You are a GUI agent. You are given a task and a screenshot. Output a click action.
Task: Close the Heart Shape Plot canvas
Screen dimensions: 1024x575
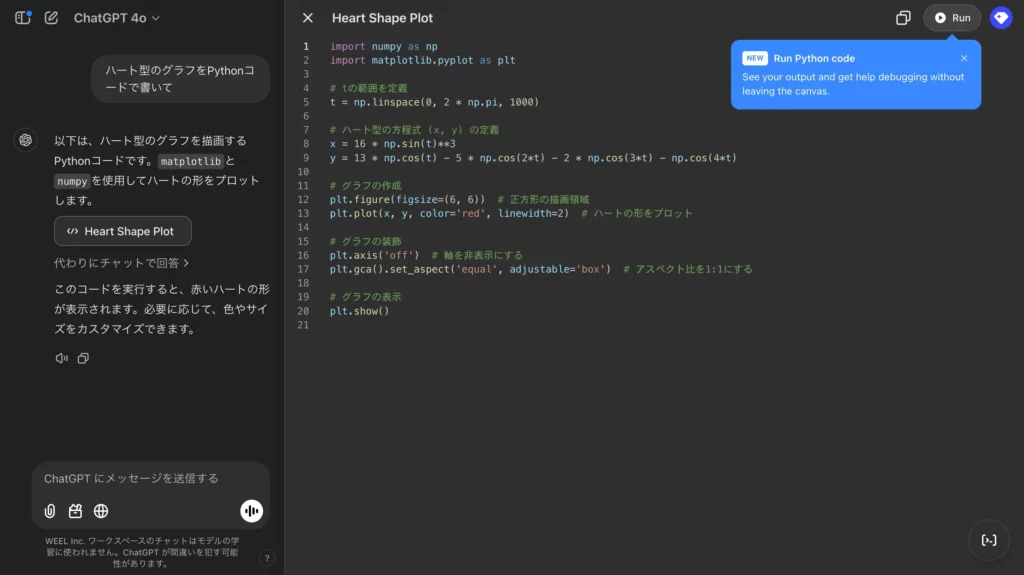pos(308,18)
